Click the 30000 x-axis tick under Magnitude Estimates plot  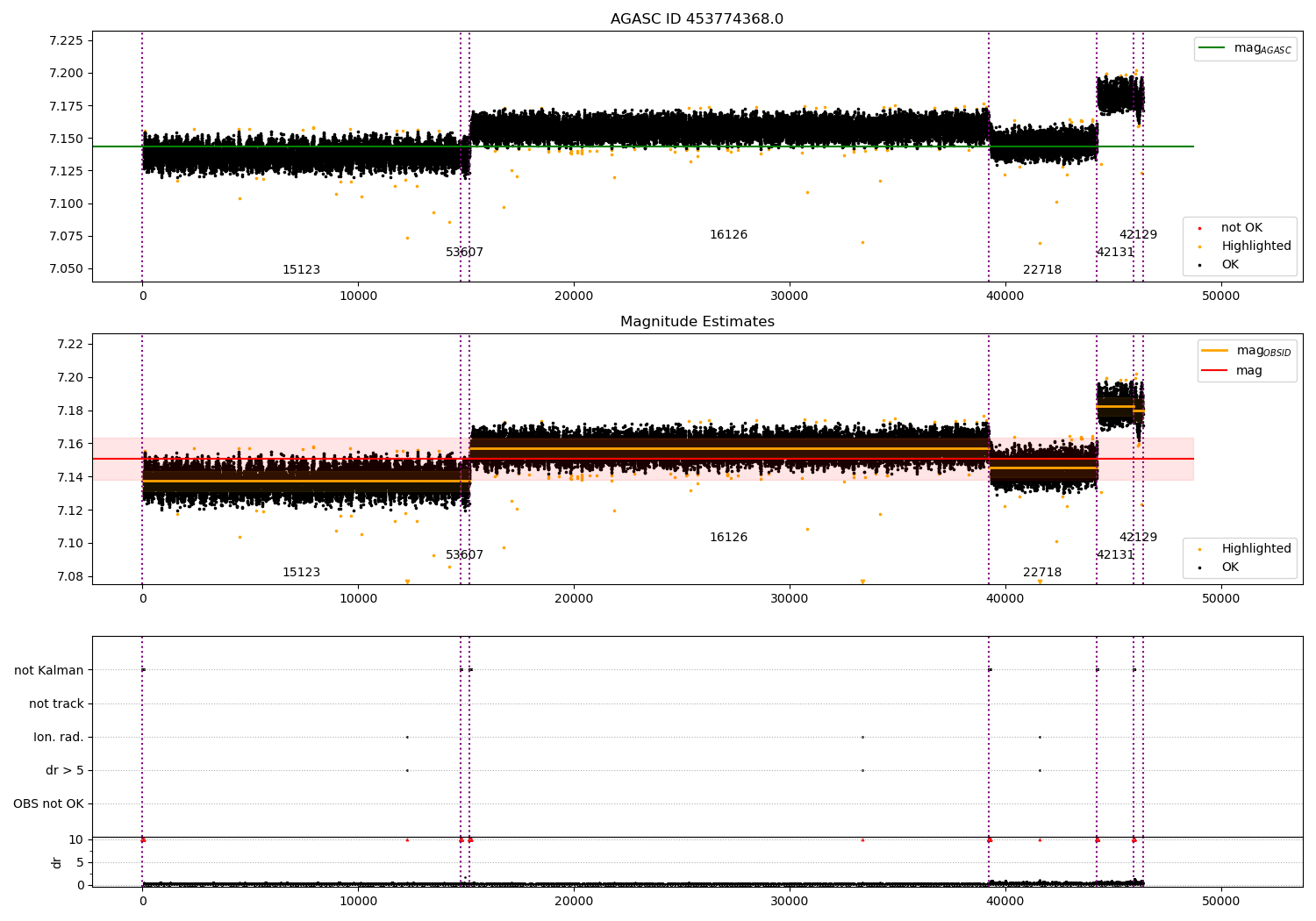[x=790, y=599]
